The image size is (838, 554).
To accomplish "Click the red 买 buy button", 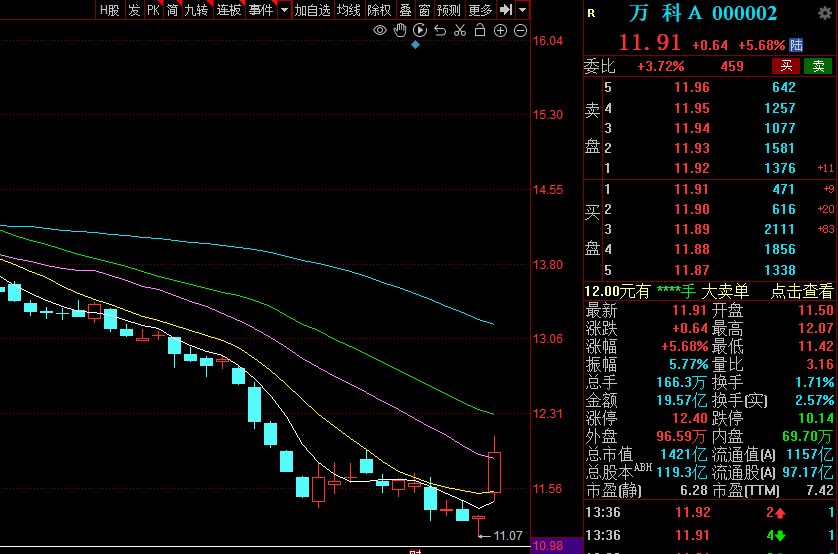I will pos(786,66).
